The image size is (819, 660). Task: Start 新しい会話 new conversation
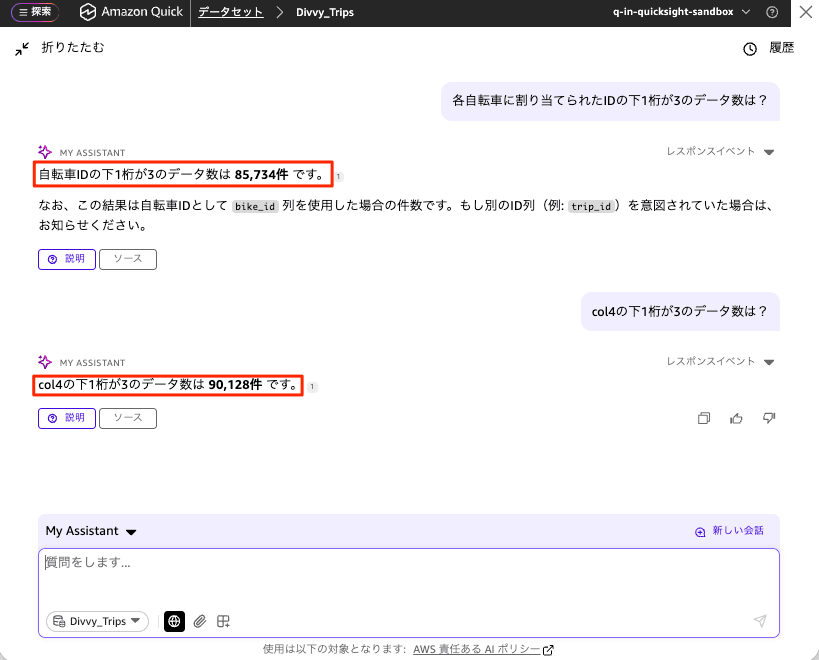[x=729, y=531]
